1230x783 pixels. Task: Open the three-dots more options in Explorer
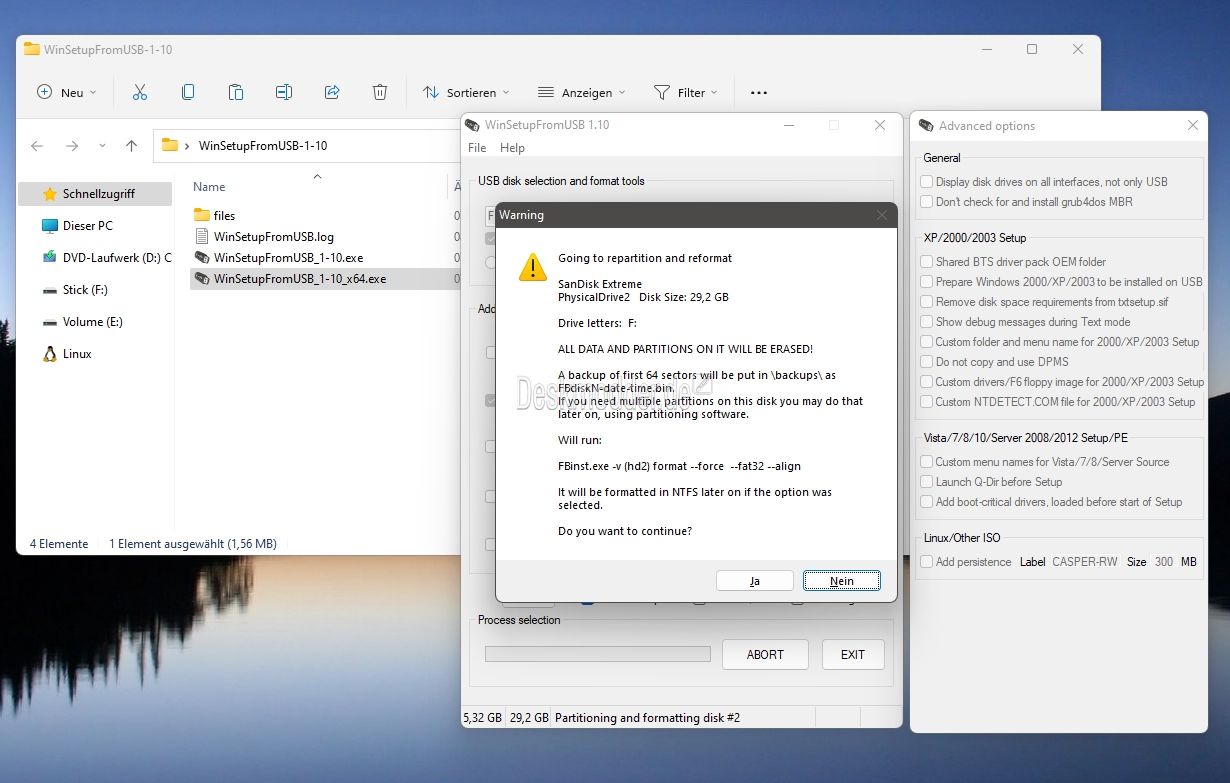coord(759,93)
